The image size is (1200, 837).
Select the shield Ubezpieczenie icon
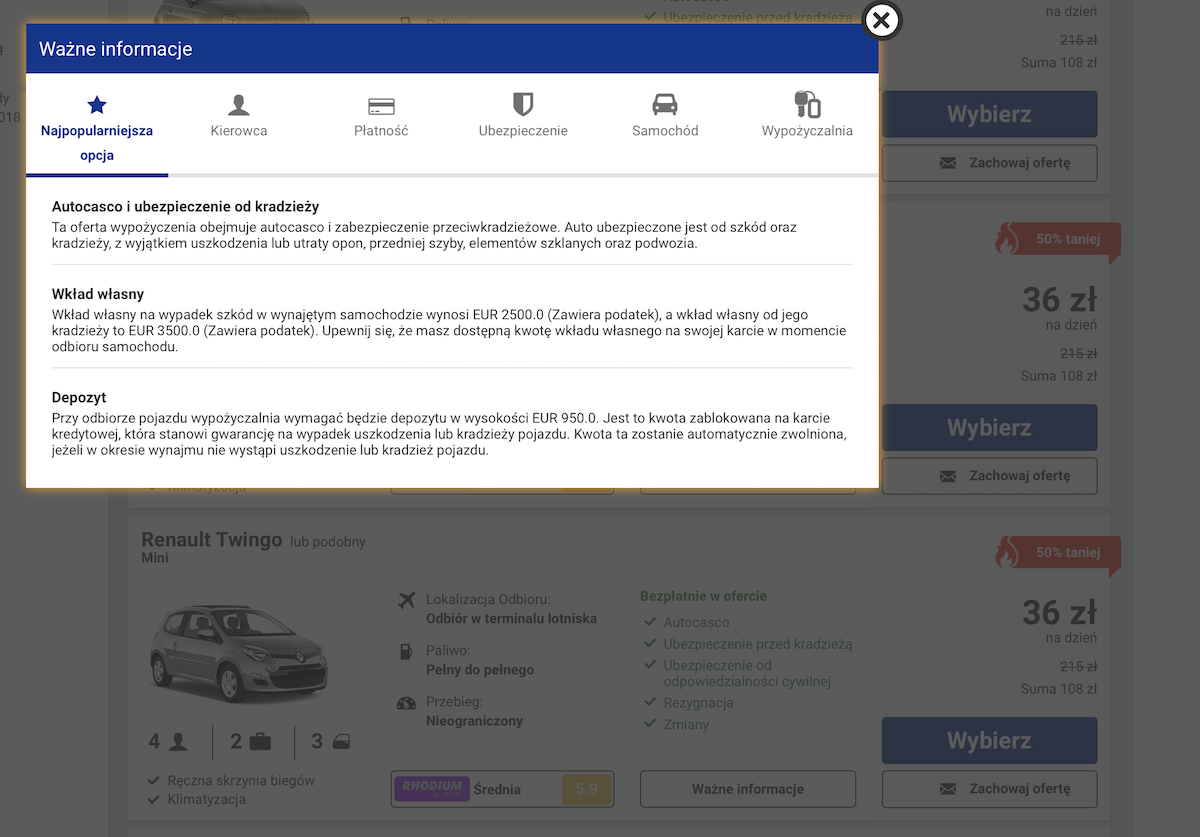tap(523, 104)
